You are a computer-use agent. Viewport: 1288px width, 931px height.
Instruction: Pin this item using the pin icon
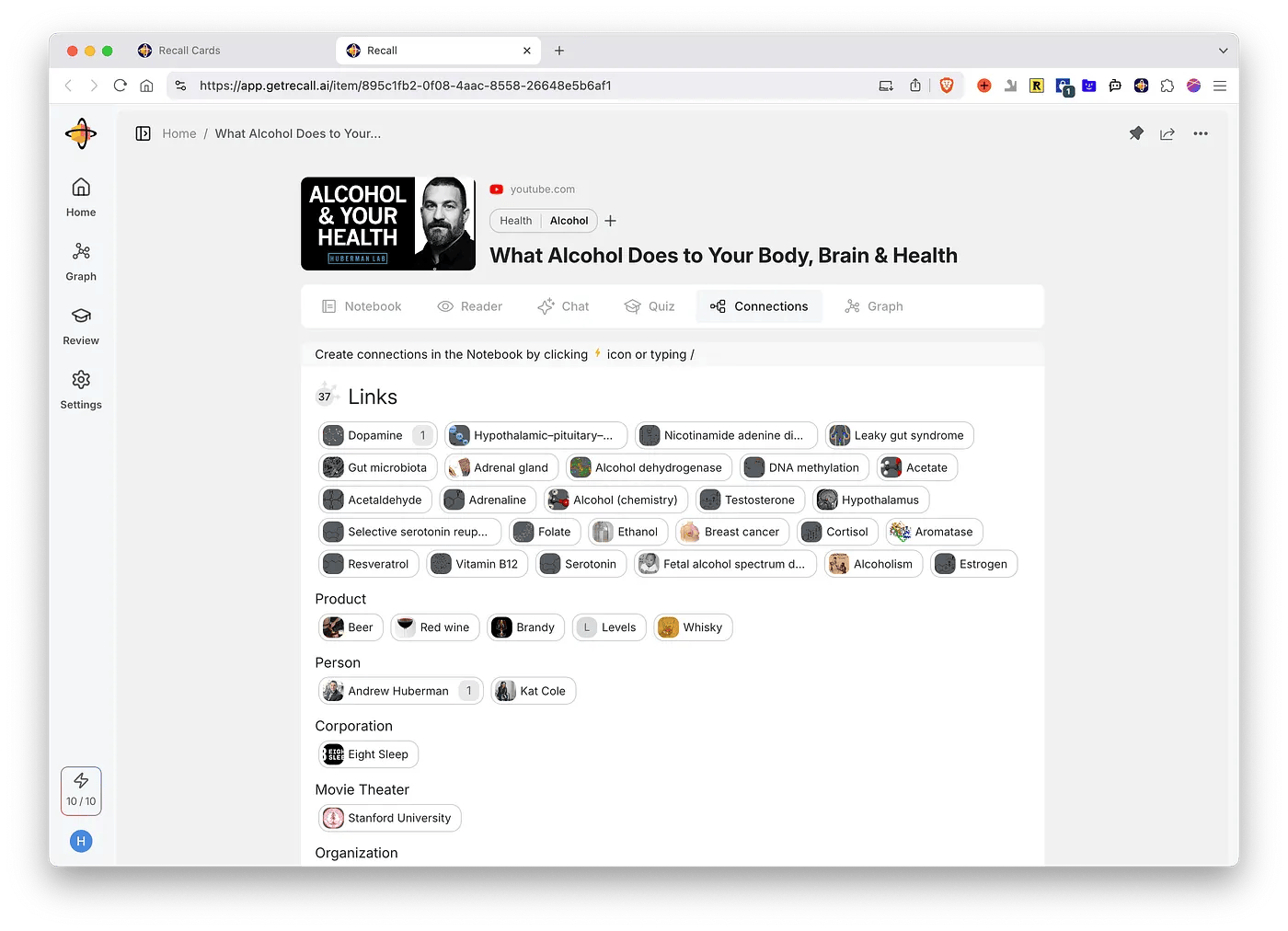[1136, 133]
